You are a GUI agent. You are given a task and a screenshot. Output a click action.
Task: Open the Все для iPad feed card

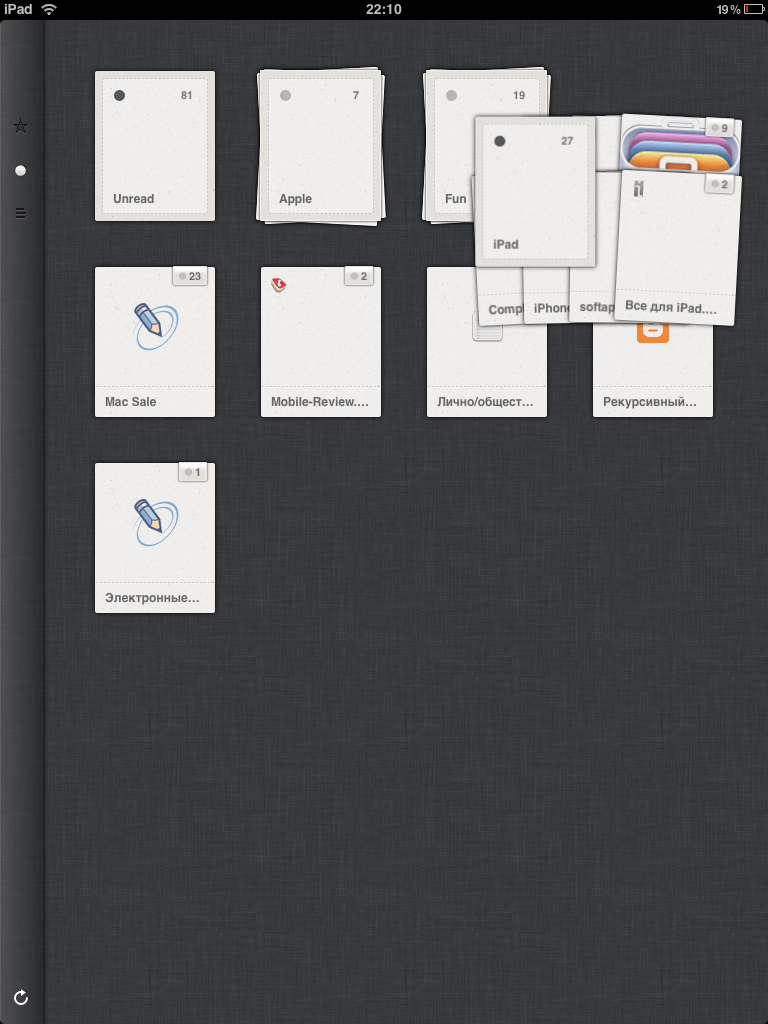pos(678,248)
